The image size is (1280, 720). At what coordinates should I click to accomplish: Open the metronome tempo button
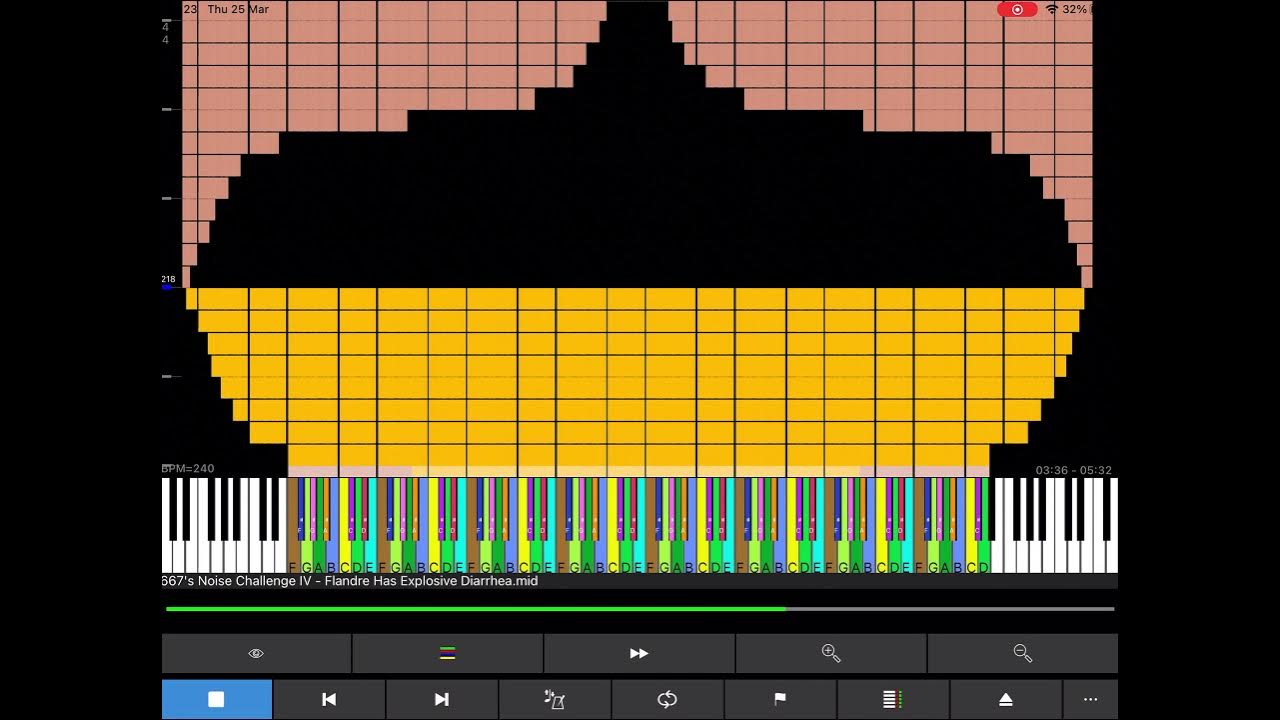[x=555, y=699]
